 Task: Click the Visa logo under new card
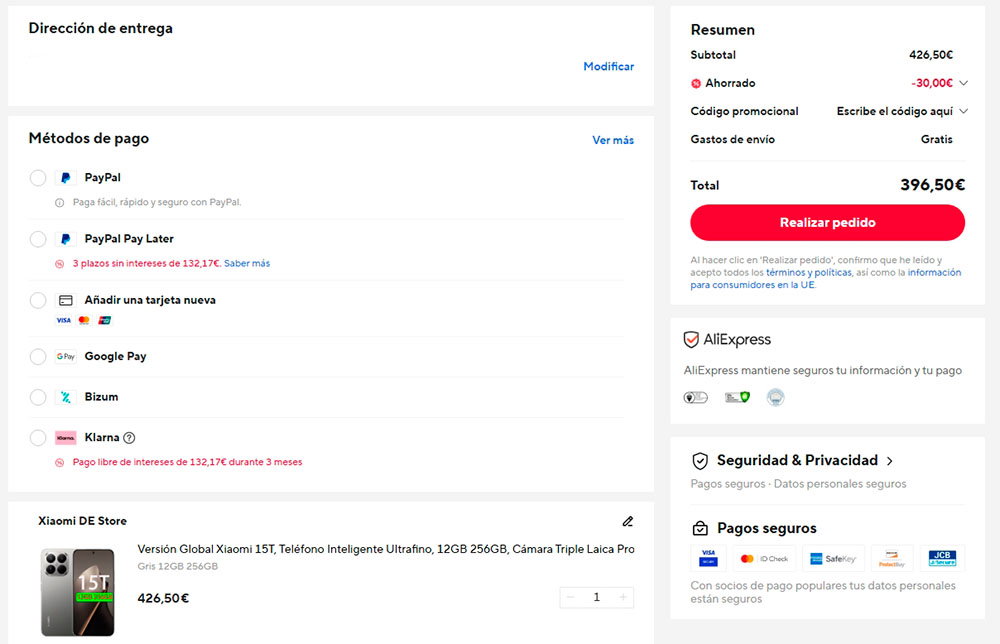tap(64, 320)
